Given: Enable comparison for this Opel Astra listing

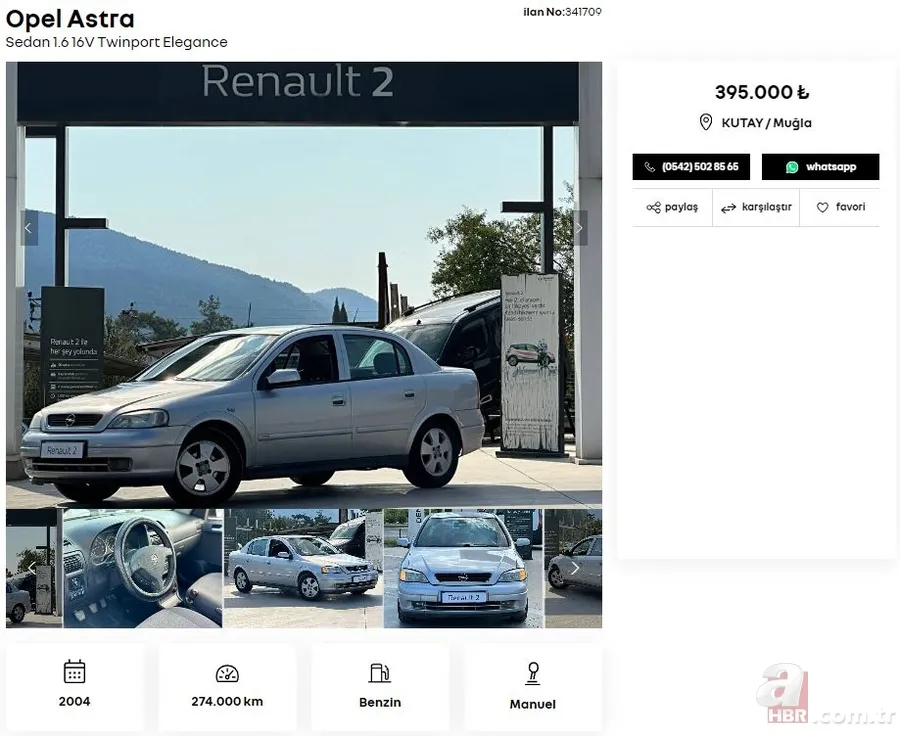Looking at the screenshot, I should [x=755, y=207].
